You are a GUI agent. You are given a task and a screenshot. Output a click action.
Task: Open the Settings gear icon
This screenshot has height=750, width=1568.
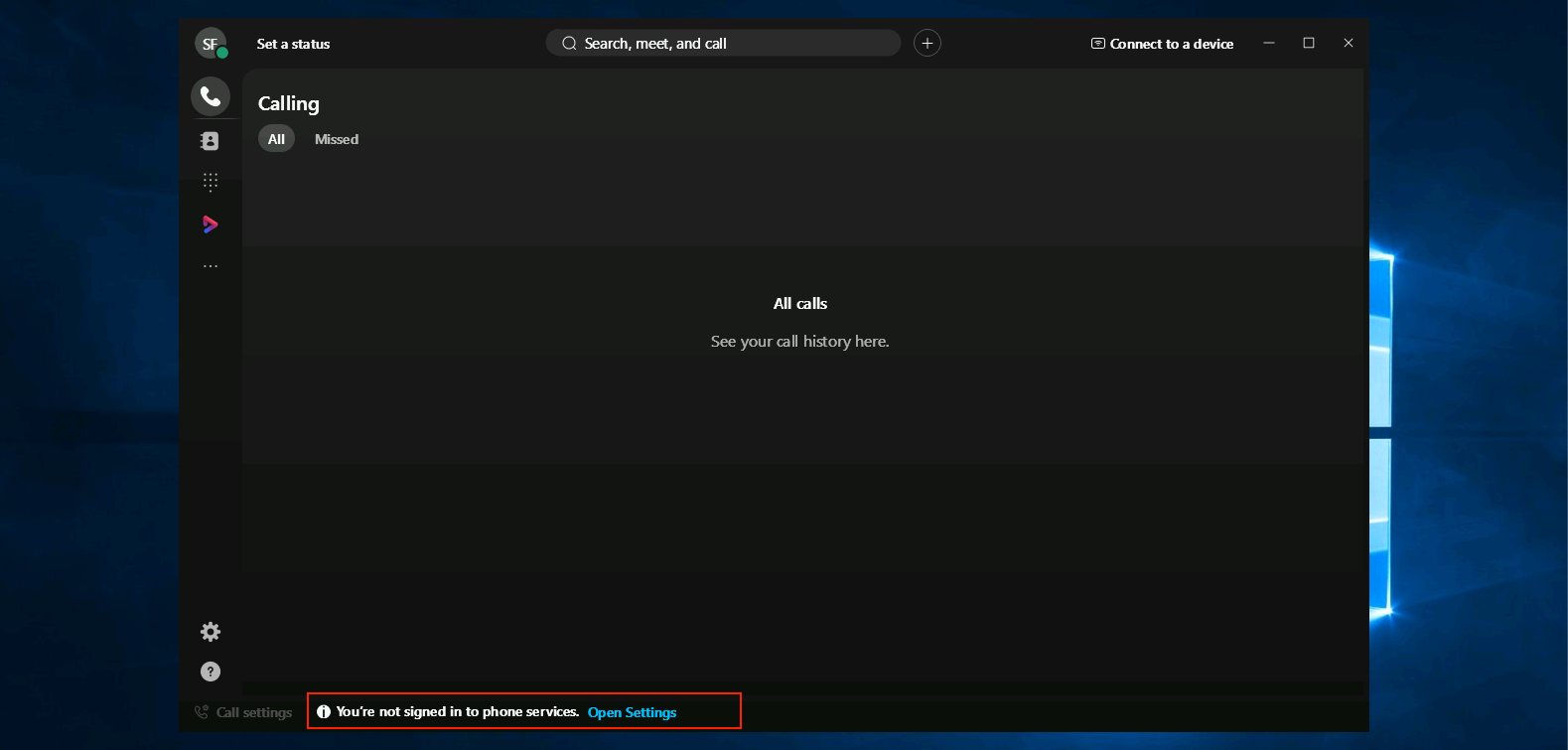(210, 632)
